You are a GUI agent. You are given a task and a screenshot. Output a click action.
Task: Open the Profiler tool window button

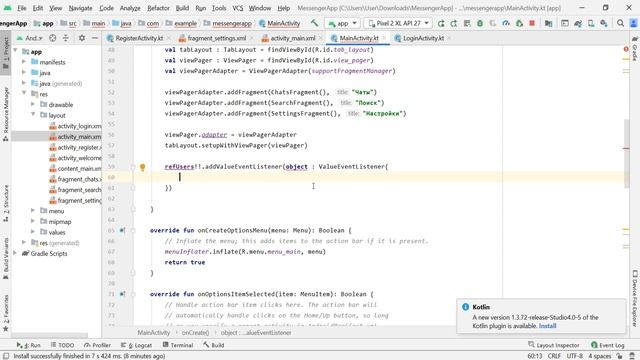97,345
